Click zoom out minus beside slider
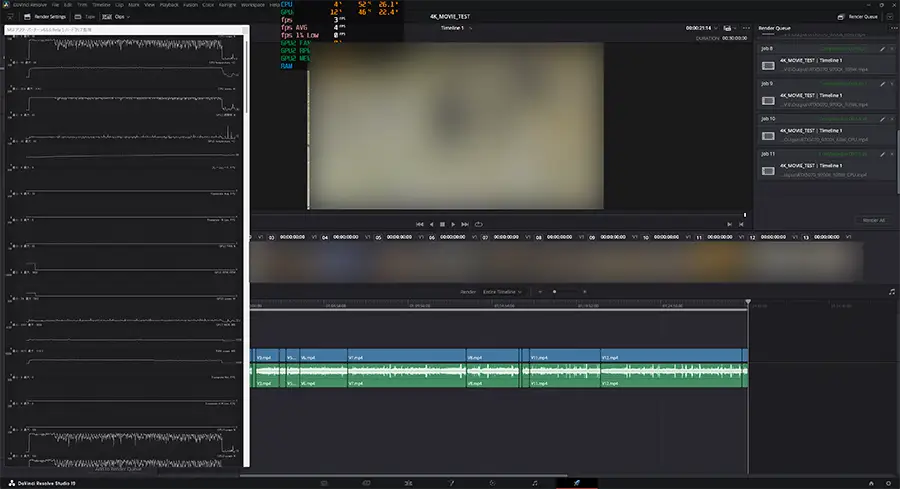This screenshot has height=489, width=900. 540,292
